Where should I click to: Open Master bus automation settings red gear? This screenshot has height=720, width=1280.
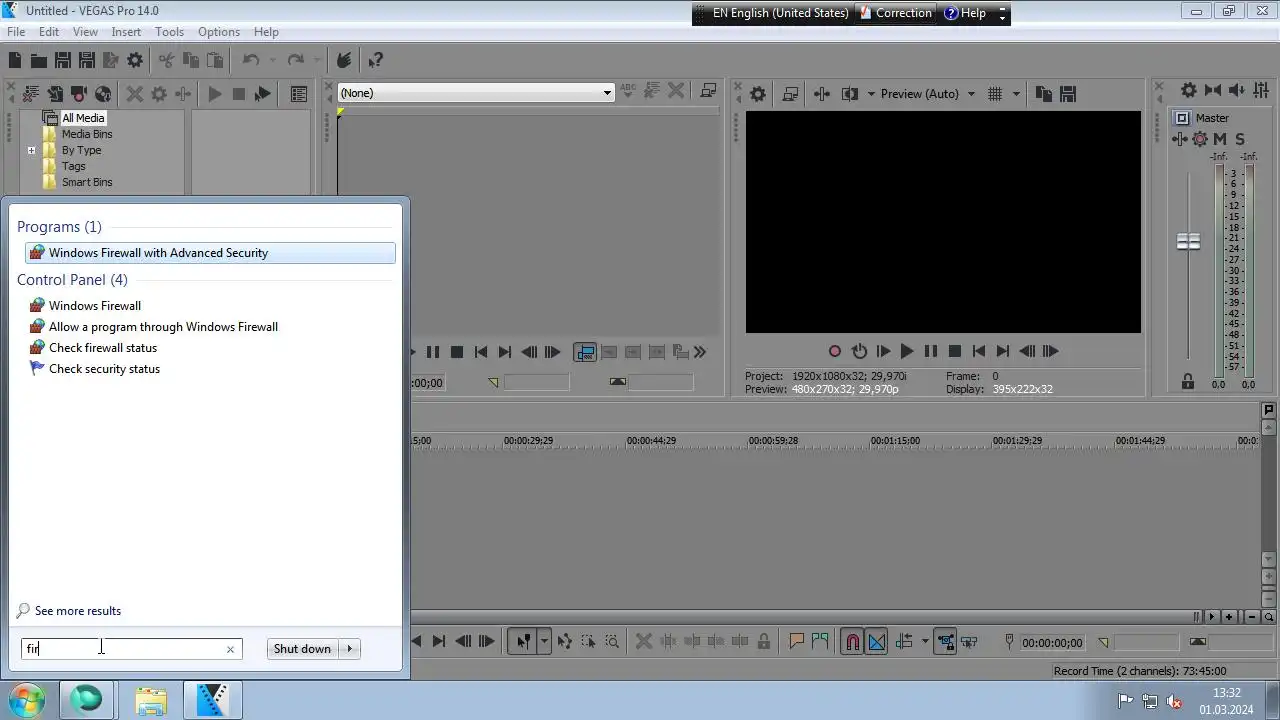(x=1200, y=139)
